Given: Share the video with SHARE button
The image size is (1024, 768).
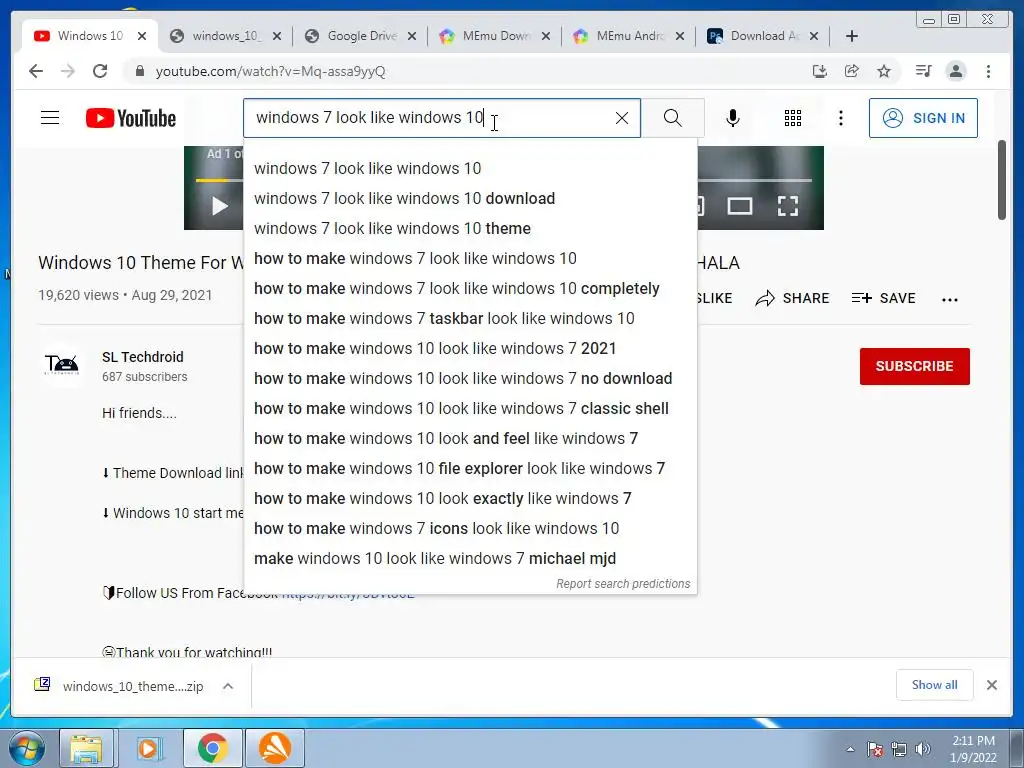Looking at the screenshot, I should [792, 298].
